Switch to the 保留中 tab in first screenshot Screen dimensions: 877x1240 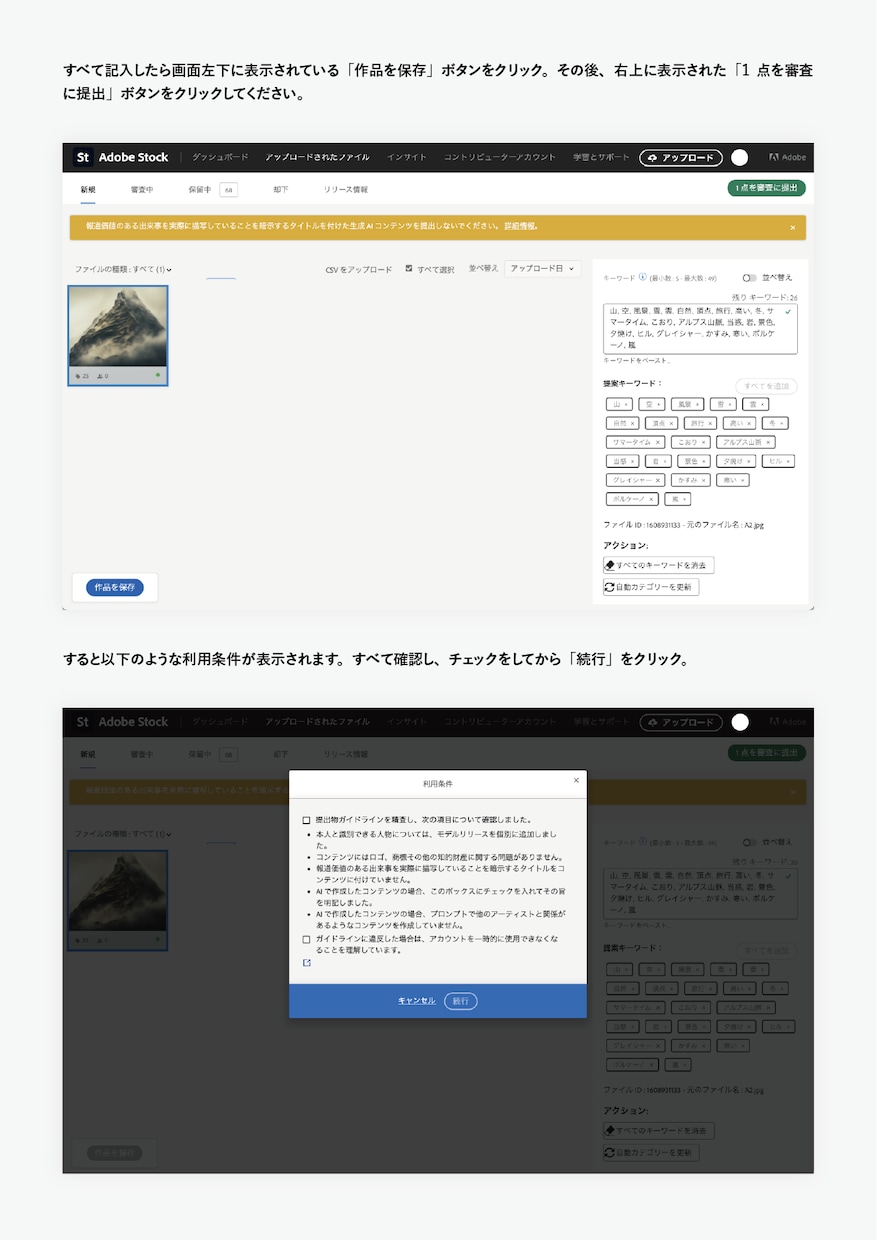pyautogui.click(x=199, y=189)
